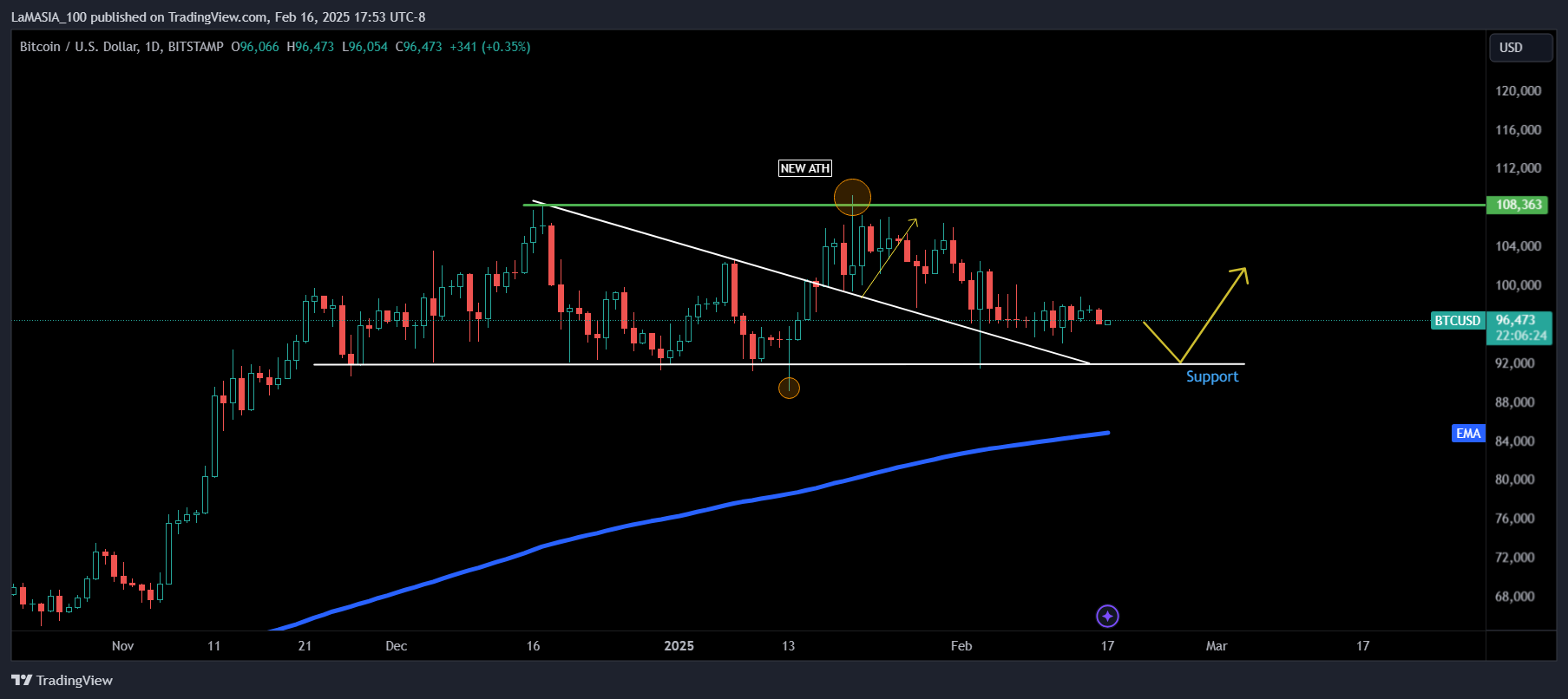The height and width of the screenshot is (699, 1568).
Task: Click the 72,000 price axis value
Action: point(1515,558)
